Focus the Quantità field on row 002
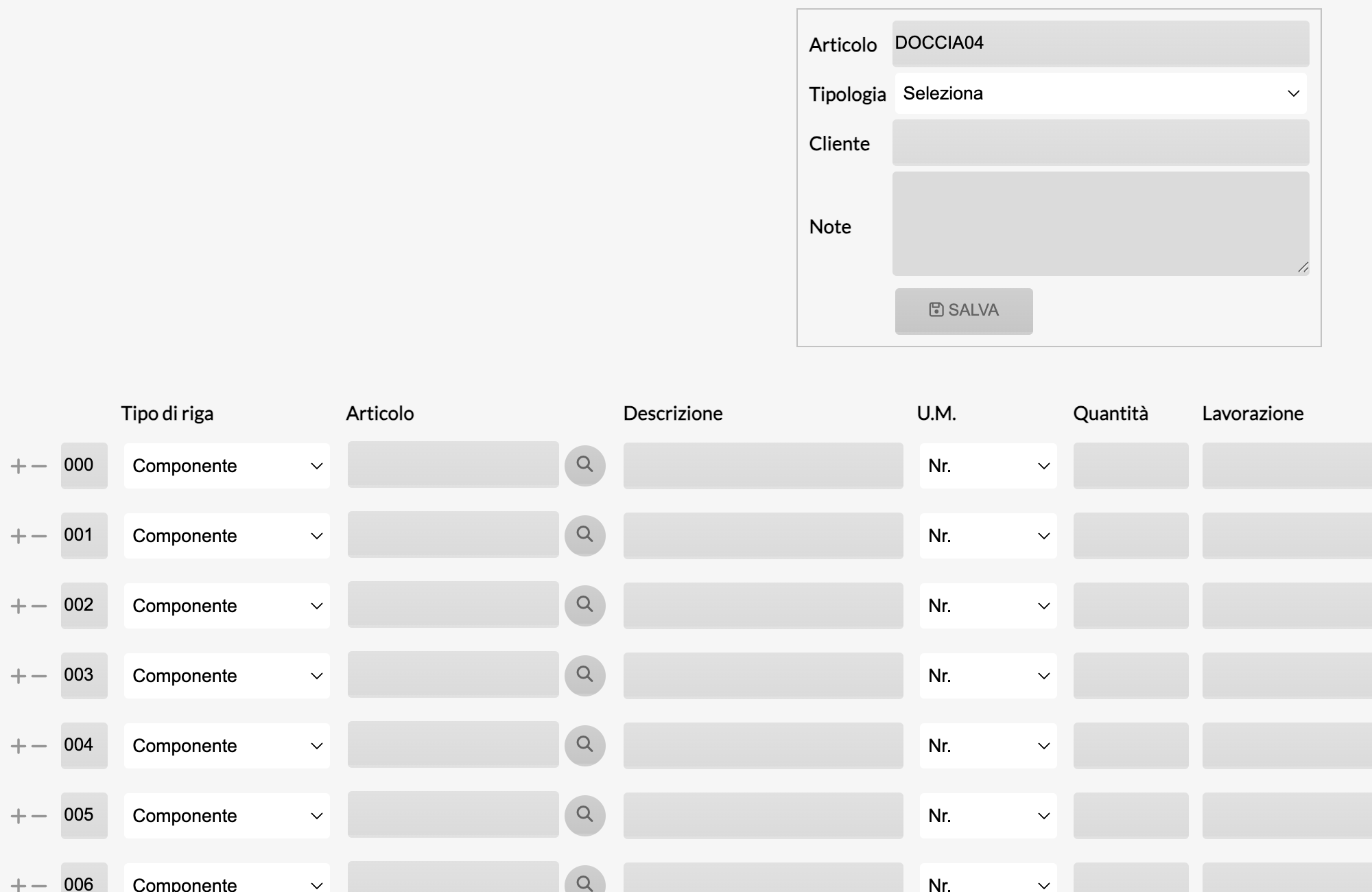The width and height of the screenshot is (1372, 892). pos(1131,605)
